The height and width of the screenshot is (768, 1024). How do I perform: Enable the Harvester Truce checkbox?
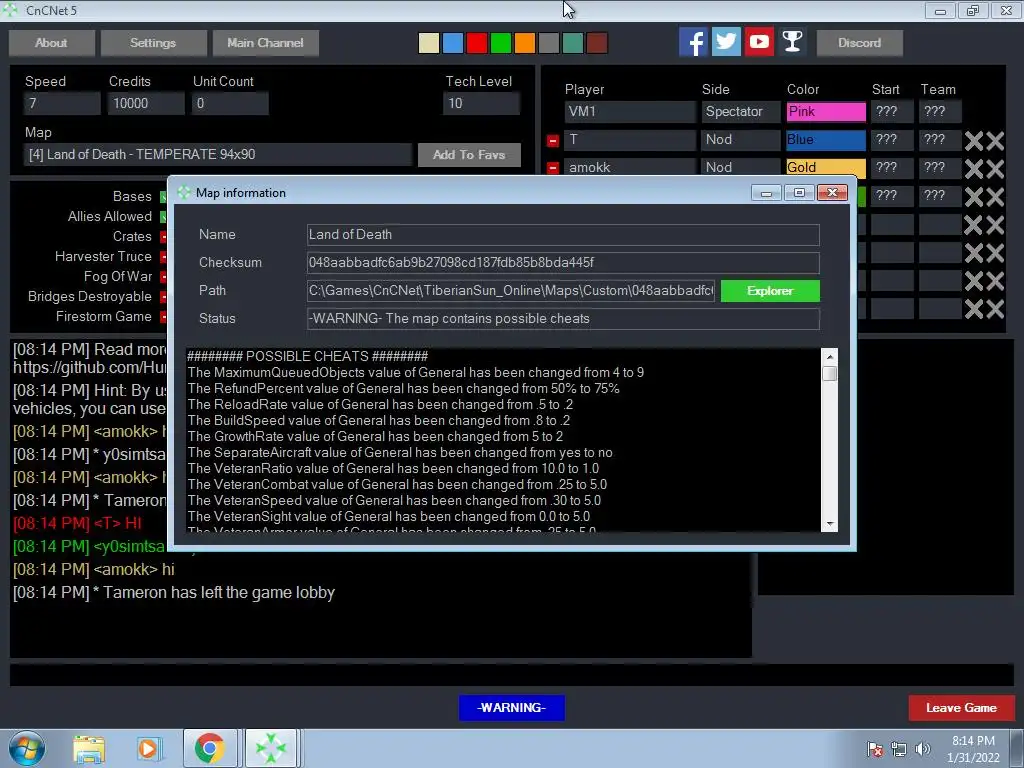point(163,257)
